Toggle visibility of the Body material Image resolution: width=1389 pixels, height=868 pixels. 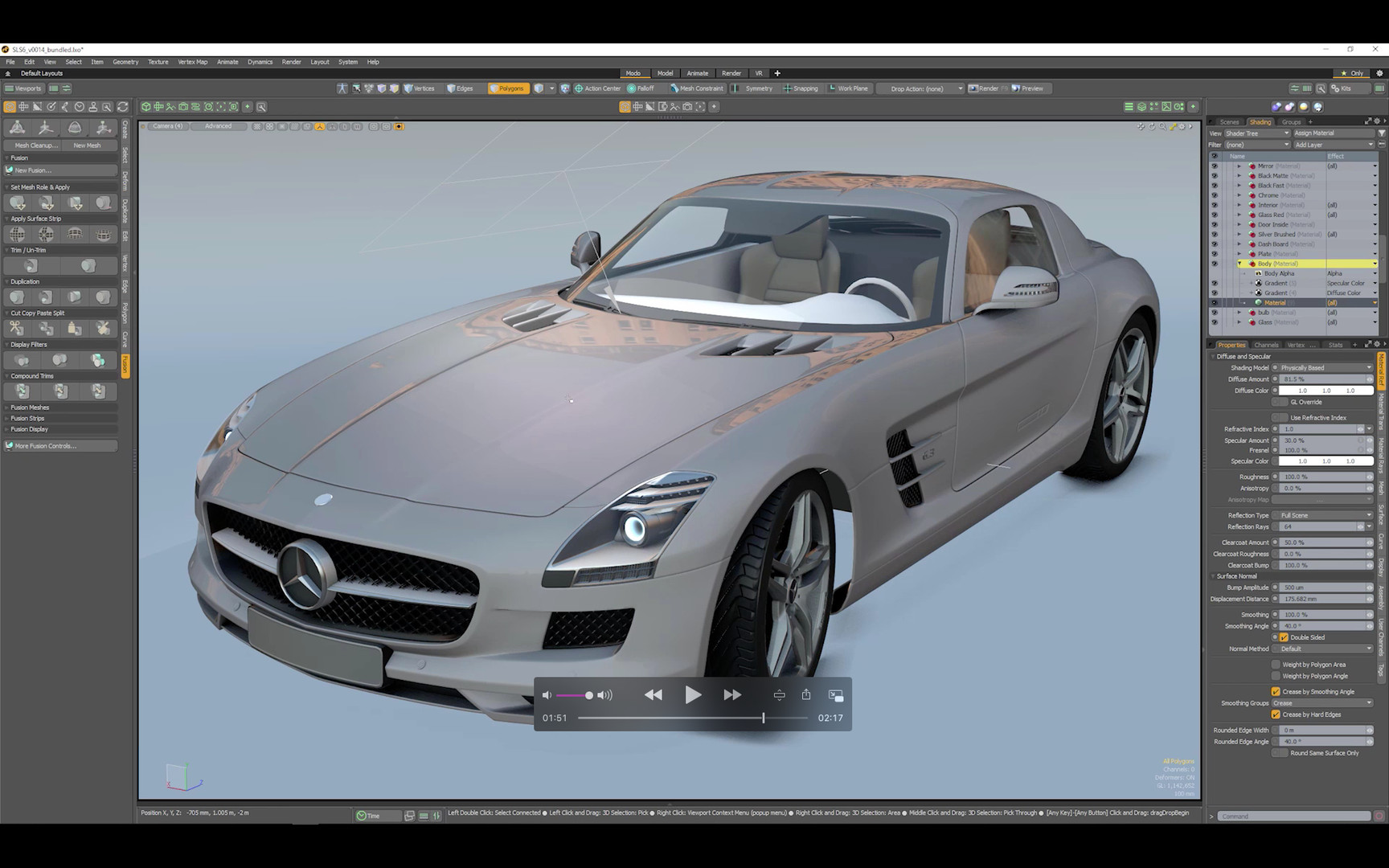pyautogui.click(x=1215, y=264)
